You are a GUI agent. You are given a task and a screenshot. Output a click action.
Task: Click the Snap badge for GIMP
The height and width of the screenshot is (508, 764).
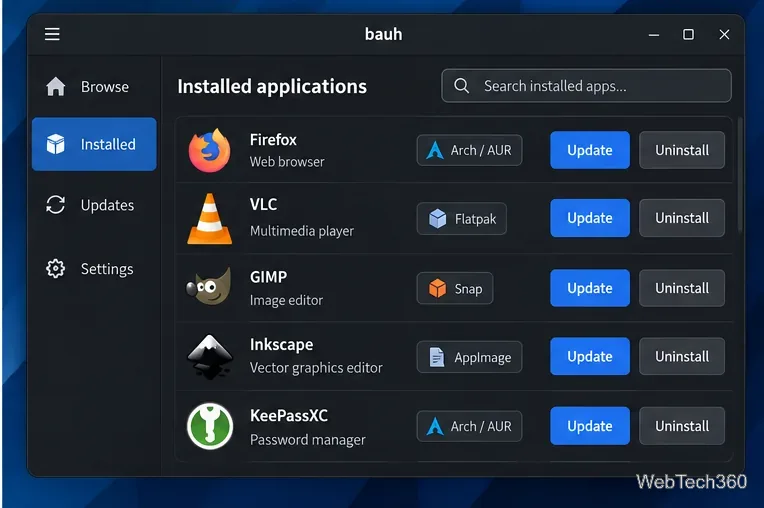coord(455,288)
